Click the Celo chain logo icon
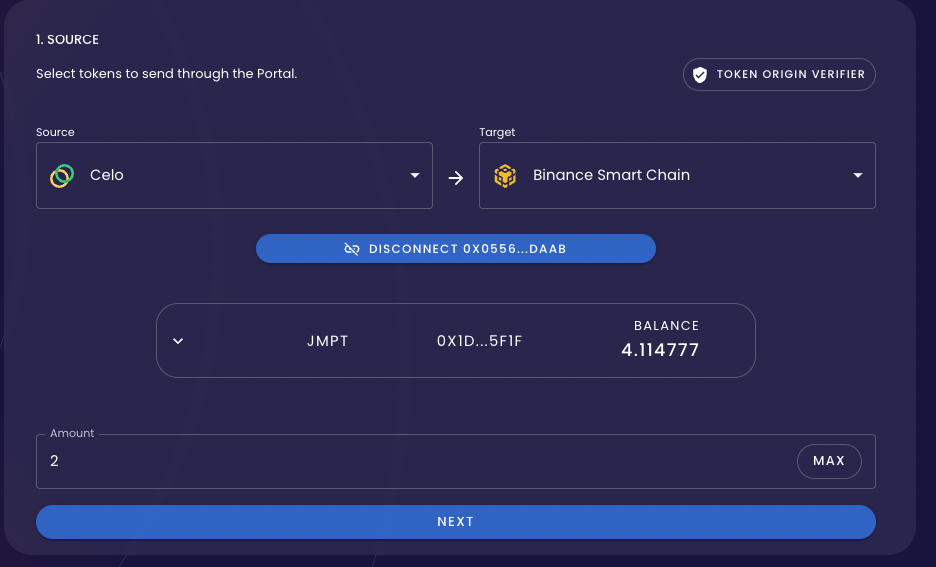This screenshot has height=567, width=936. [x=62, y=175]
